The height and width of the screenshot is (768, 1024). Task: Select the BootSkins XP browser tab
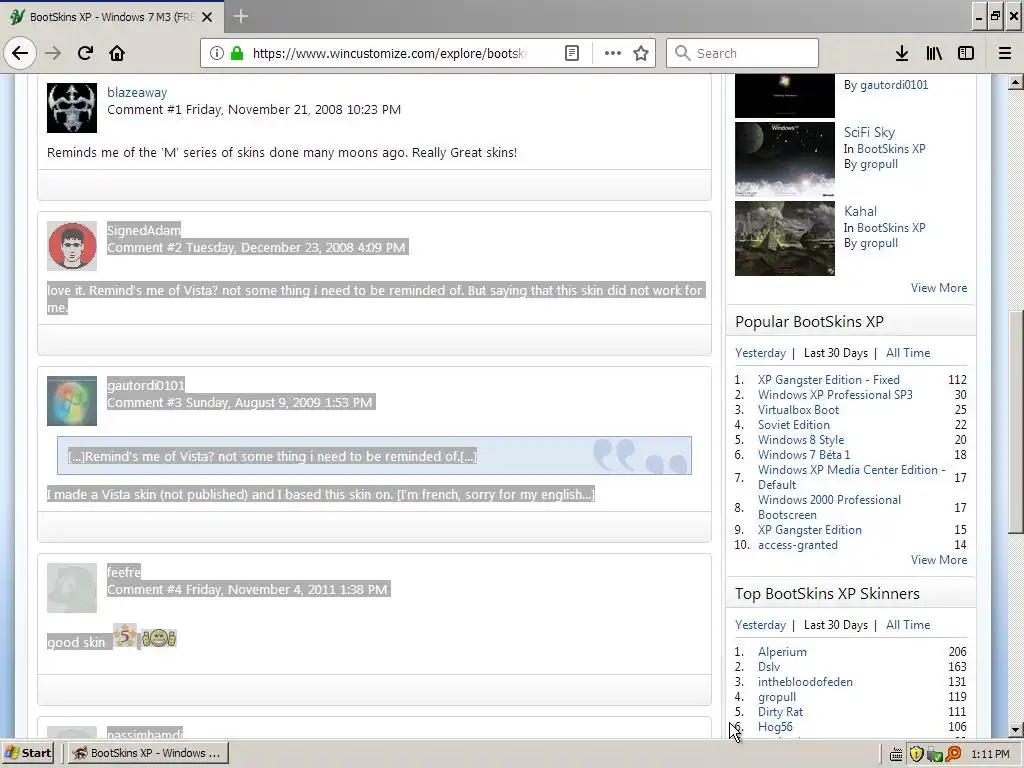pos(112,17)
